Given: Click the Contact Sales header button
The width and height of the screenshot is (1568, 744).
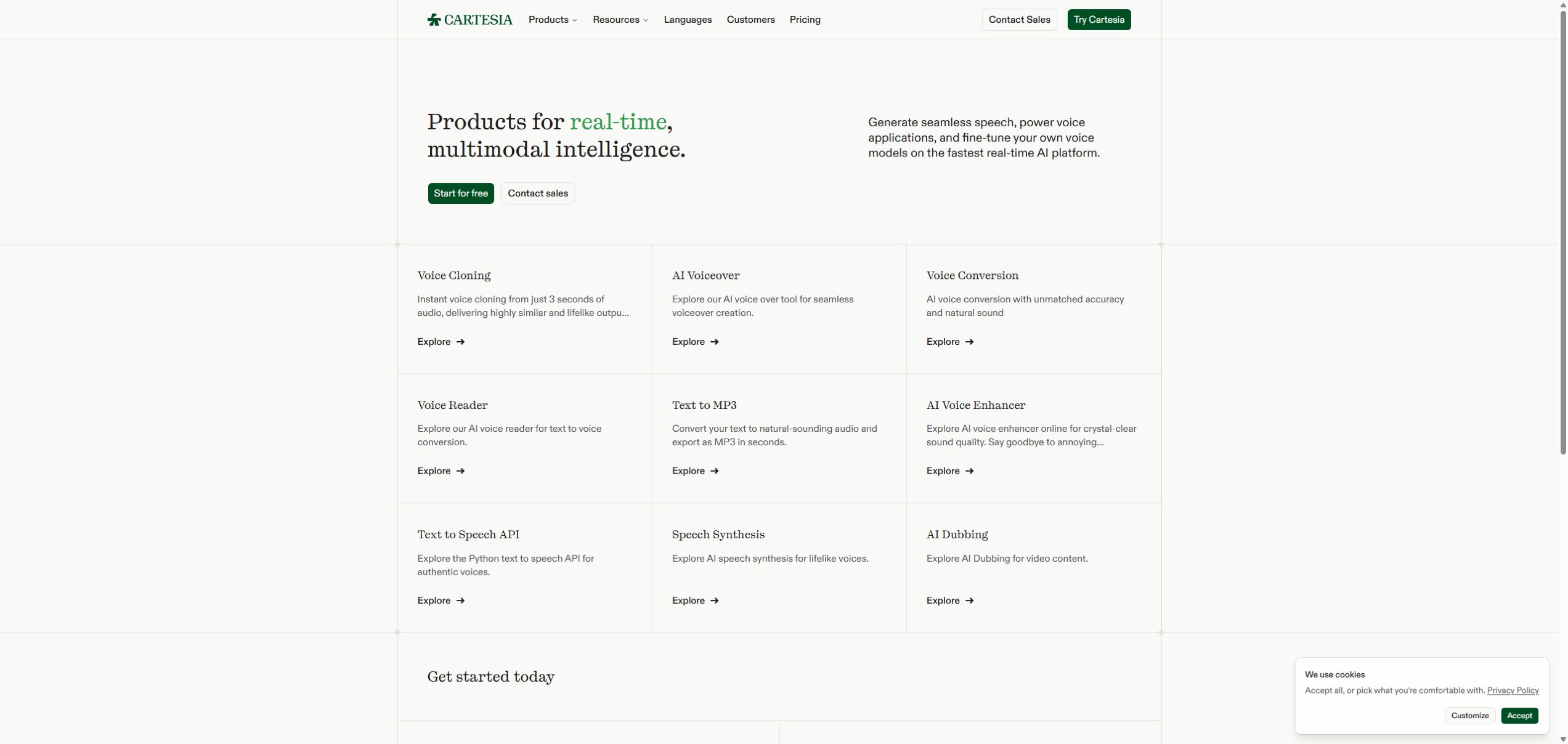Looking at the screenshot, I should (1019, 20).
